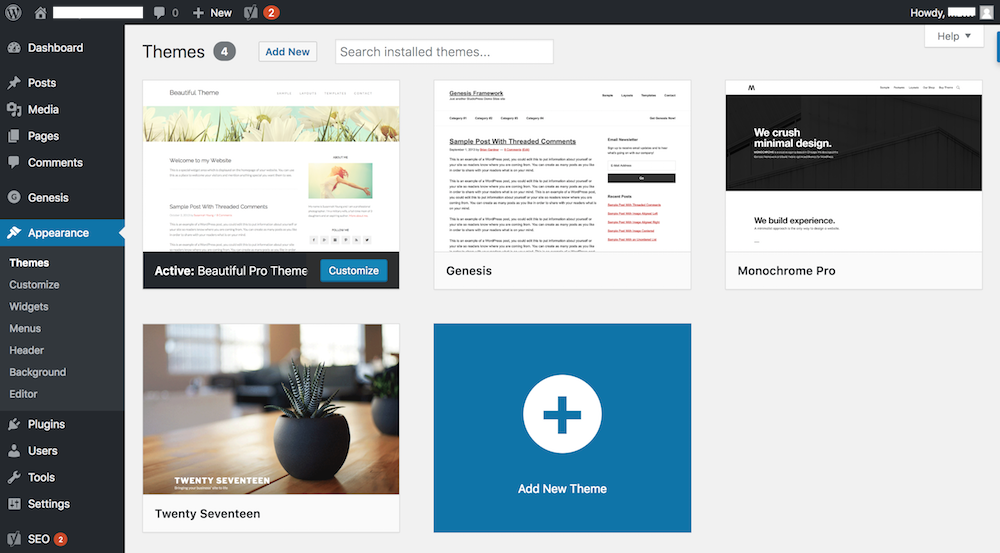This screenshot has width=1000, height=553.
Task: Click the Genesis G icon
Action: coord(14,197)
